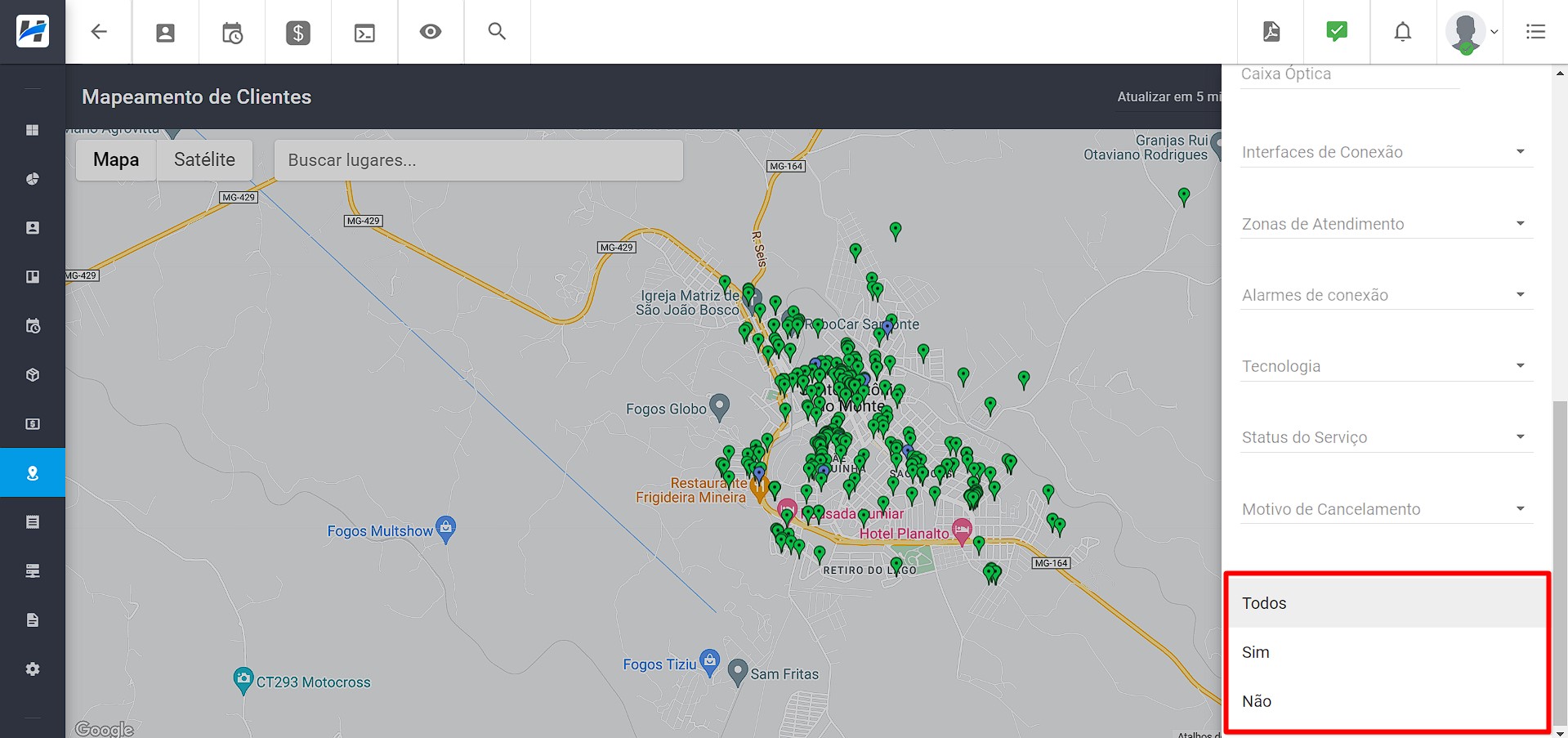Click the CT293 Motocross map marker
The height and width of the screenshot is (738, 1568).
coord(243,680)
